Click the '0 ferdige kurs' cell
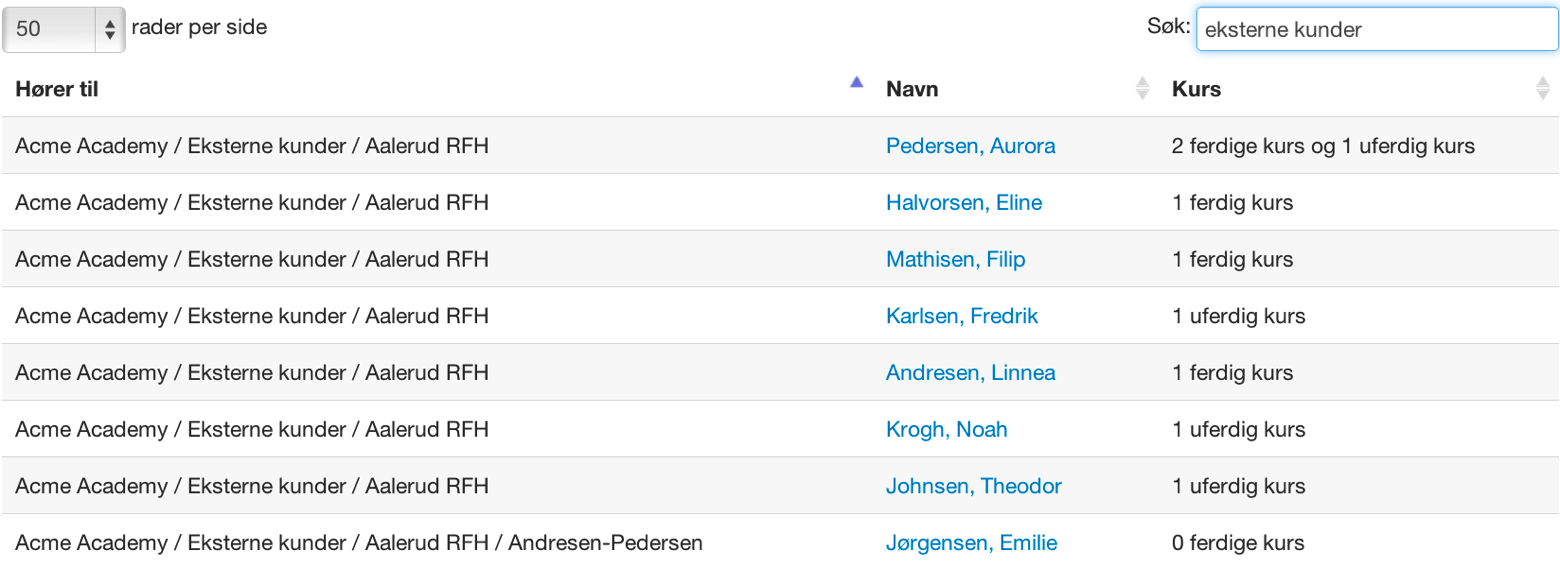The height and width of the screenshot is (568, 1560). coord(1238,544)
